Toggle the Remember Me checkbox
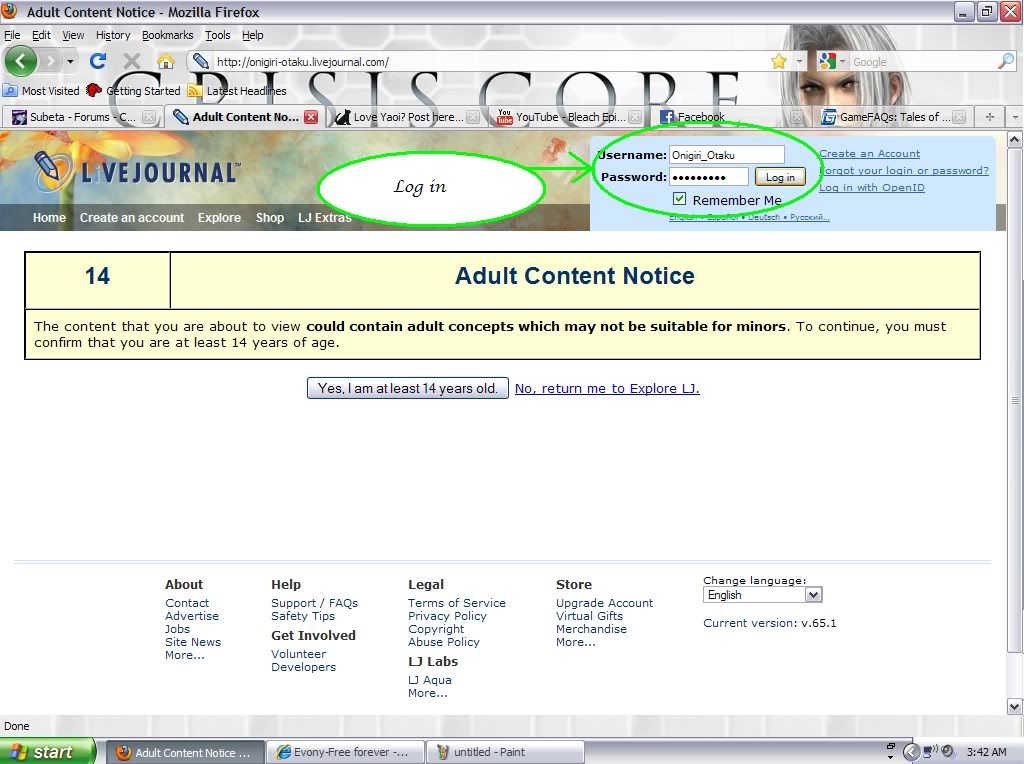The width and height of the screenshot is (1024, 764). (679, 199)
